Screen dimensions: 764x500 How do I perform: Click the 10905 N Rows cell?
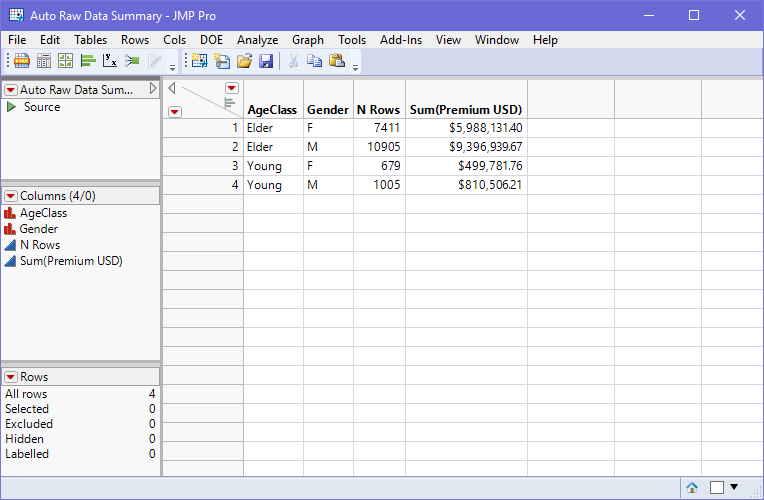pyautogui.click(x=379, y=147)
